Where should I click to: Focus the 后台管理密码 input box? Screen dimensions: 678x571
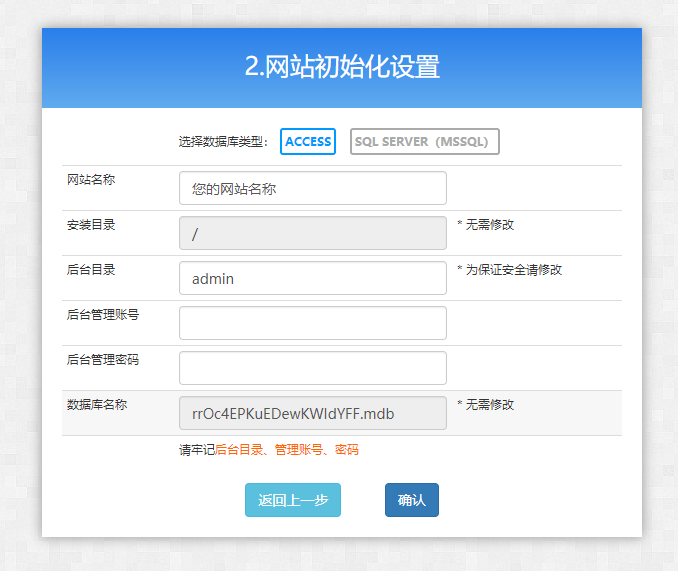tap(312, 368)
